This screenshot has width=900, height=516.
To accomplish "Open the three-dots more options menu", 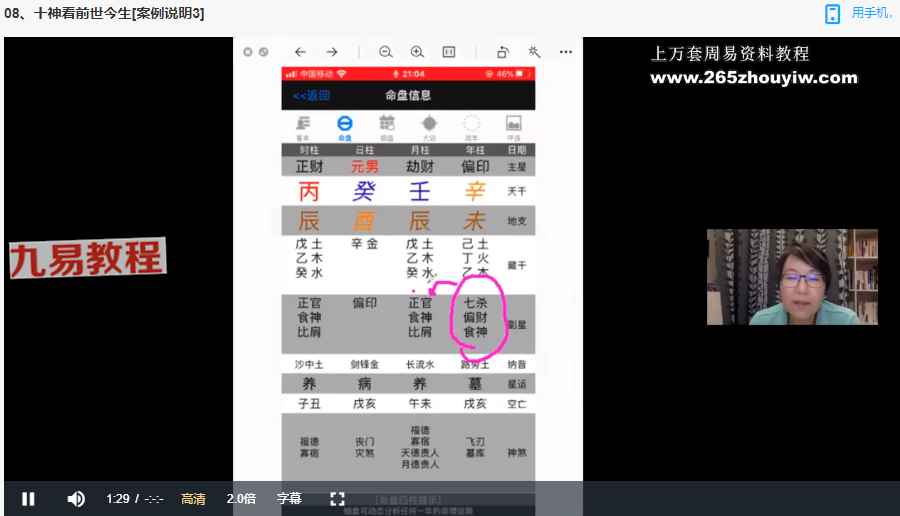I will point(566,52).
